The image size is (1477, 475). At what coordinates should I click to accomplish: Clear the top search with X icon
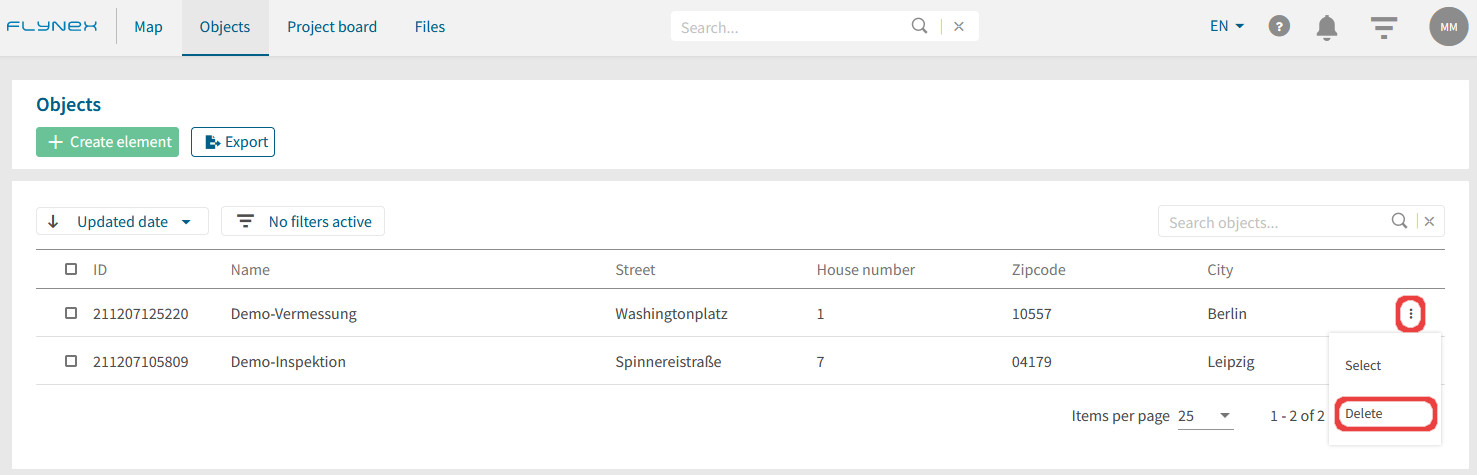[958, 27]
